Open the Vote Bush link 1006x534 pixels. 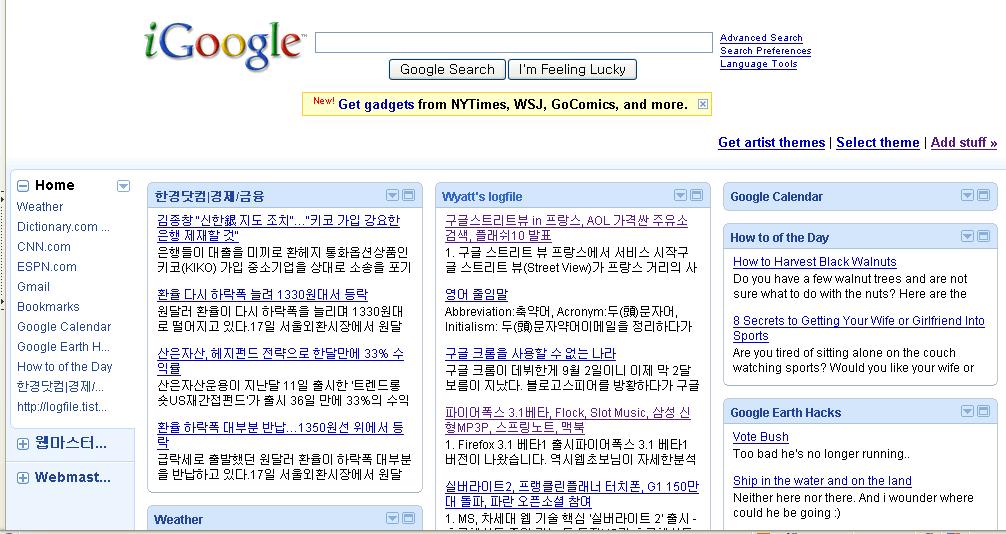pyautogui.click(x=760, y=436)
